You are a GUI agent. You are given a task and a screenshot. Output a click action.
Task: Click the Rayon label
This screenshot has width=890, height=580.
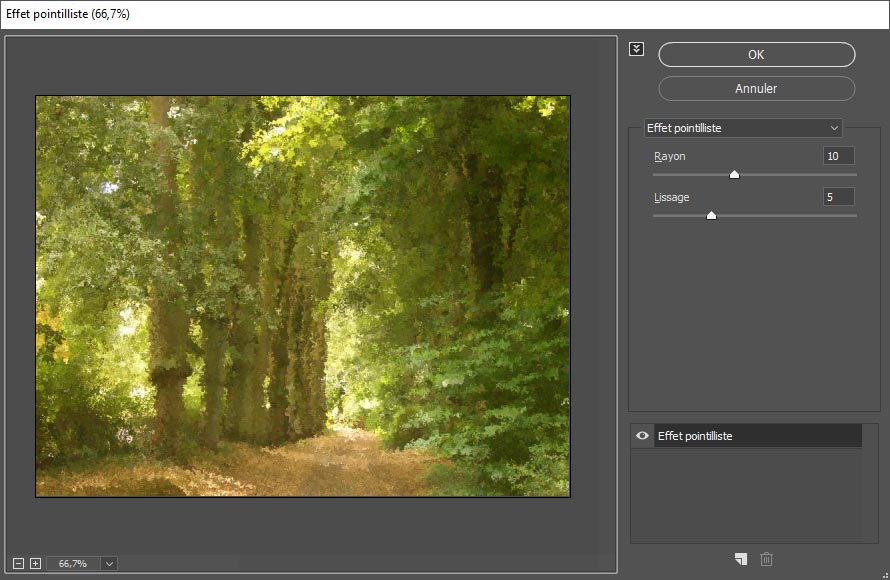click(670, 156)
